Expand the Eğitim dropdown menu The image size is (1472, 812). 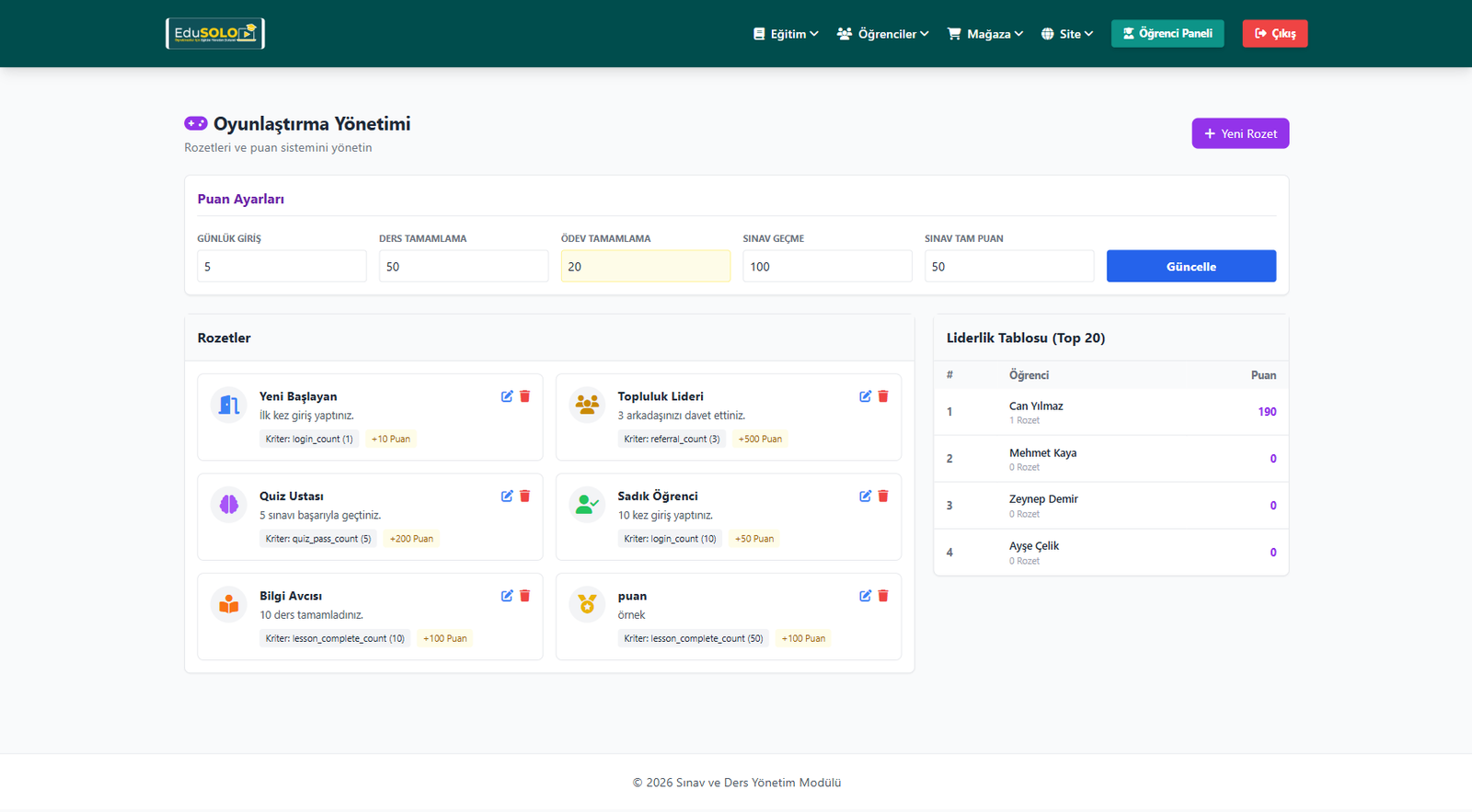(786, 34)
